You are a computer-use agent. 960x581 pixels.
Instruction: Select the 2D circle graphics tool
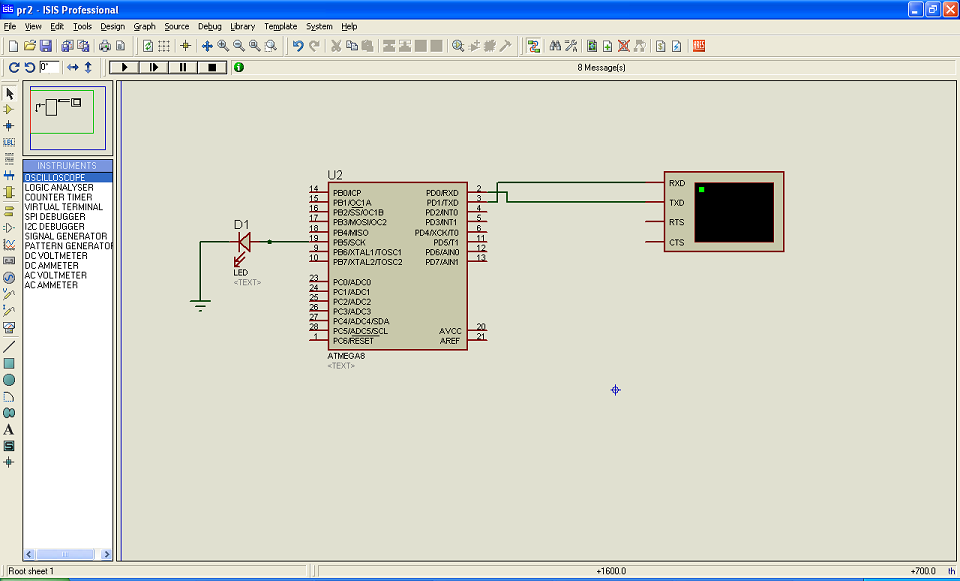pos(9,380)
